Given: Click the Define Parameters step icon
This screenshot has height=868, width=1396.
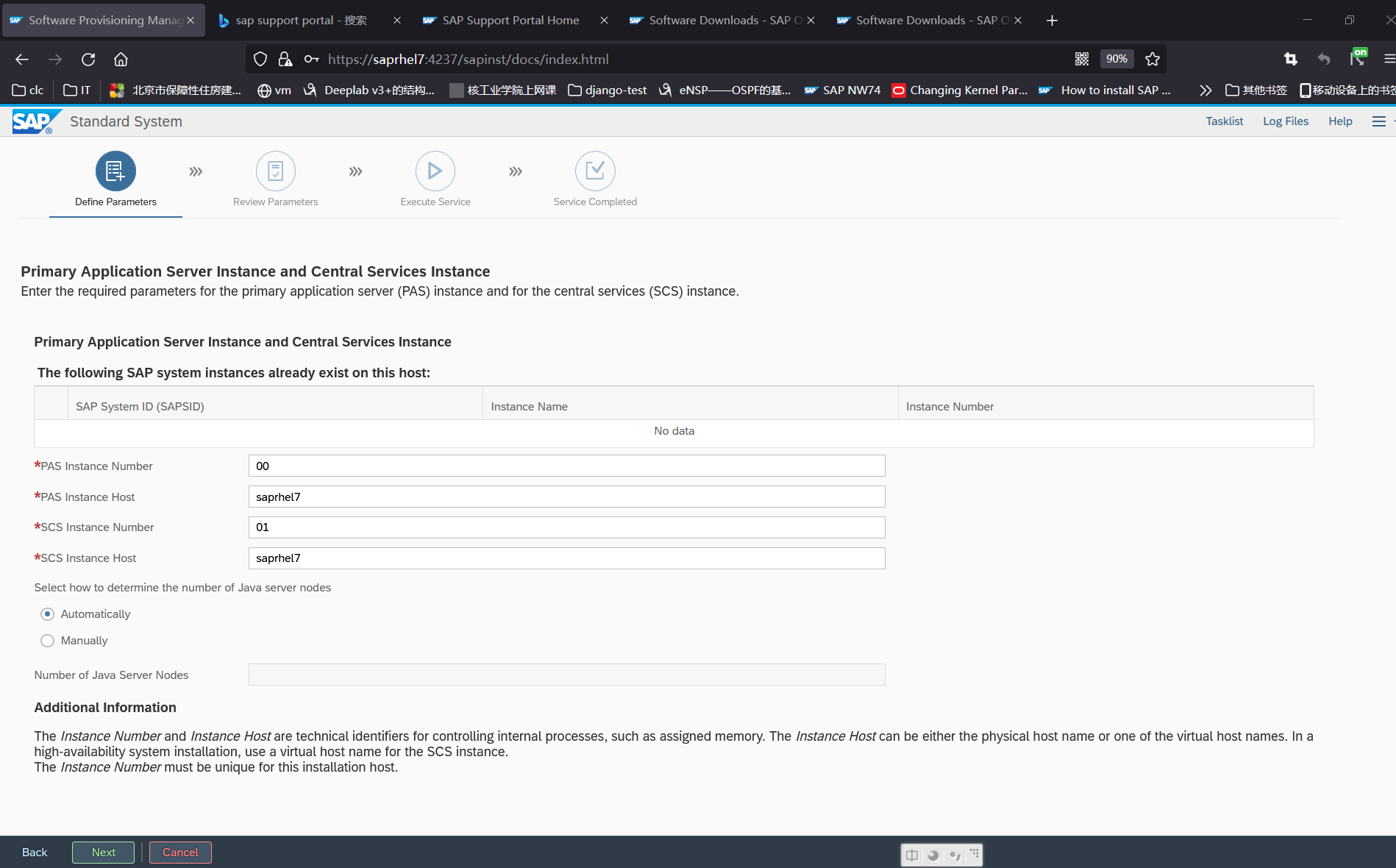Looking at the screenshot, I should click(115, 171).
